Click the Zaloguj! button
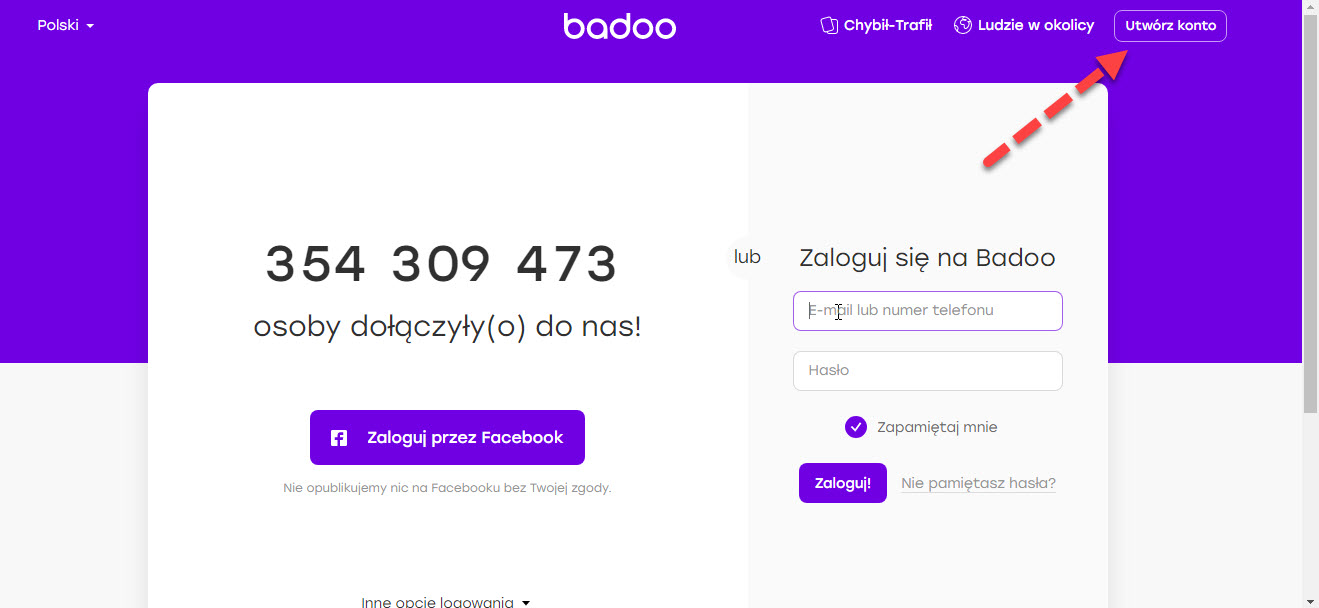Image resolution: width=1319 pixels, height=608 pixels. click(843, 483)
